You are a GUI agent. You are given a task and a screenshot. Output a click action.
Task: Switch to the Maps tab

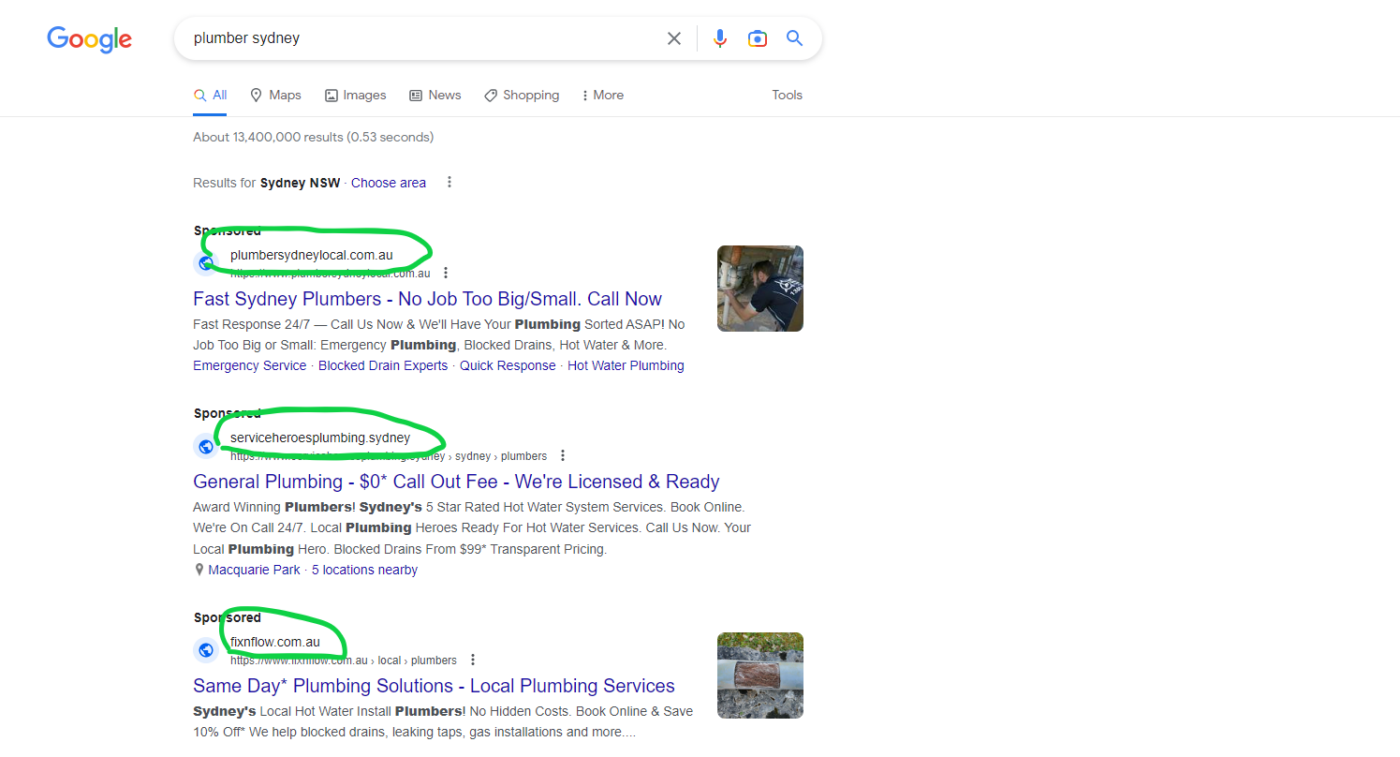[x=276, y=95]
